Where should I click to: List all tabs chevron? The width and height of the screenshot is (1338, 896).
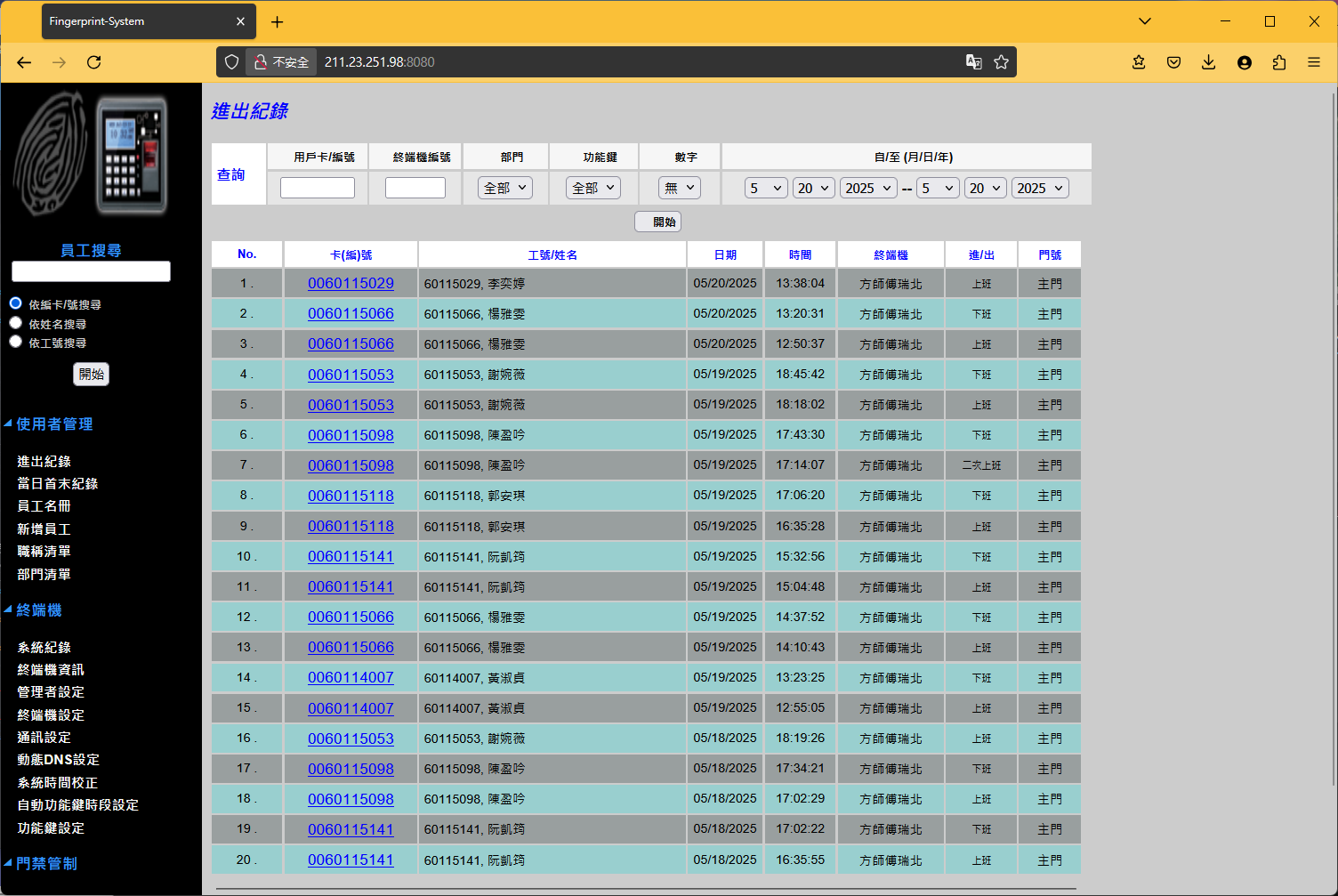1145,21
